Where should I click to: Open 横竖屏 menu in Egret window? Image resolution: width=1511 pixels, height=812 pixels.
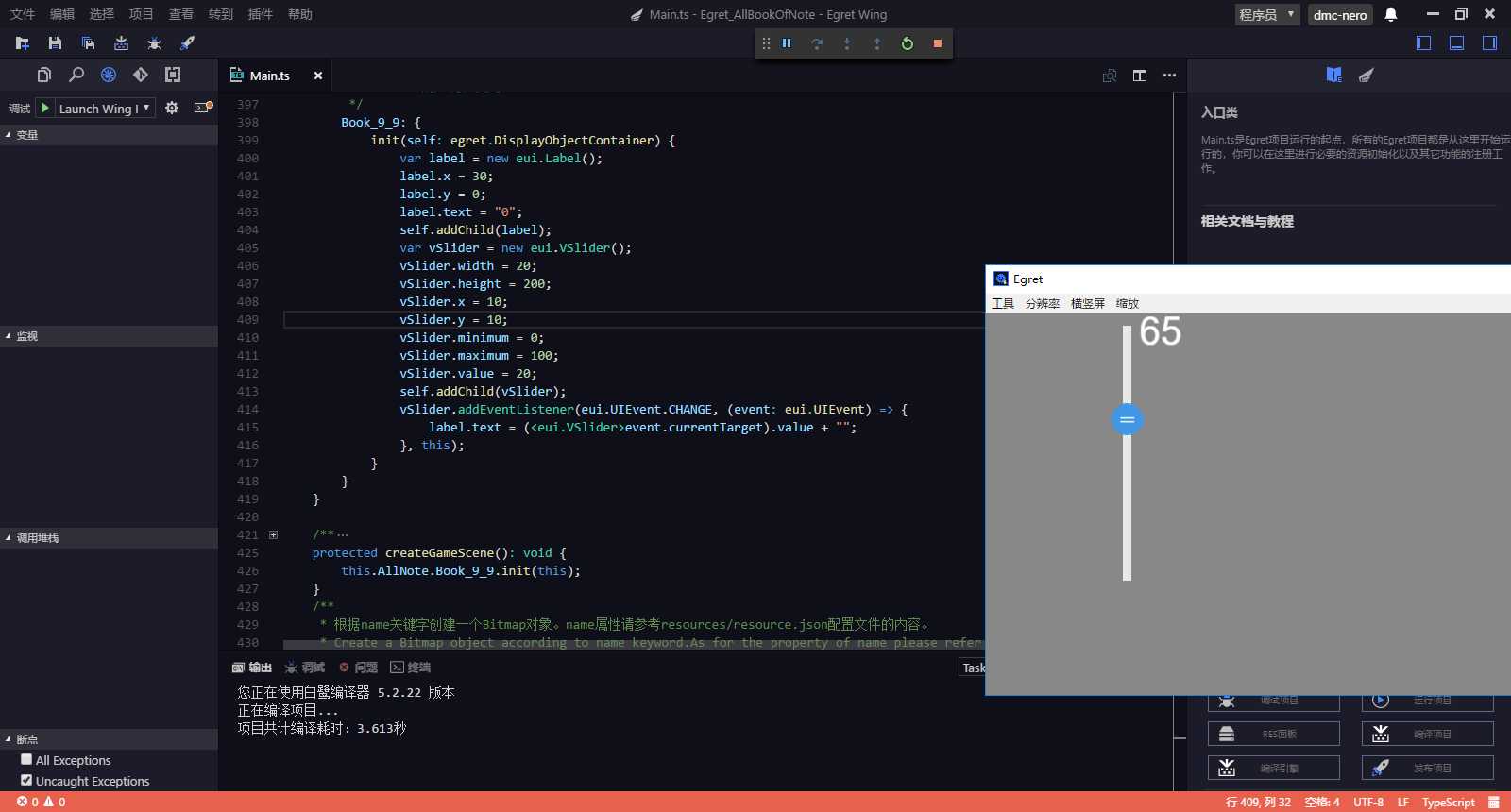tap(1088, 303)
